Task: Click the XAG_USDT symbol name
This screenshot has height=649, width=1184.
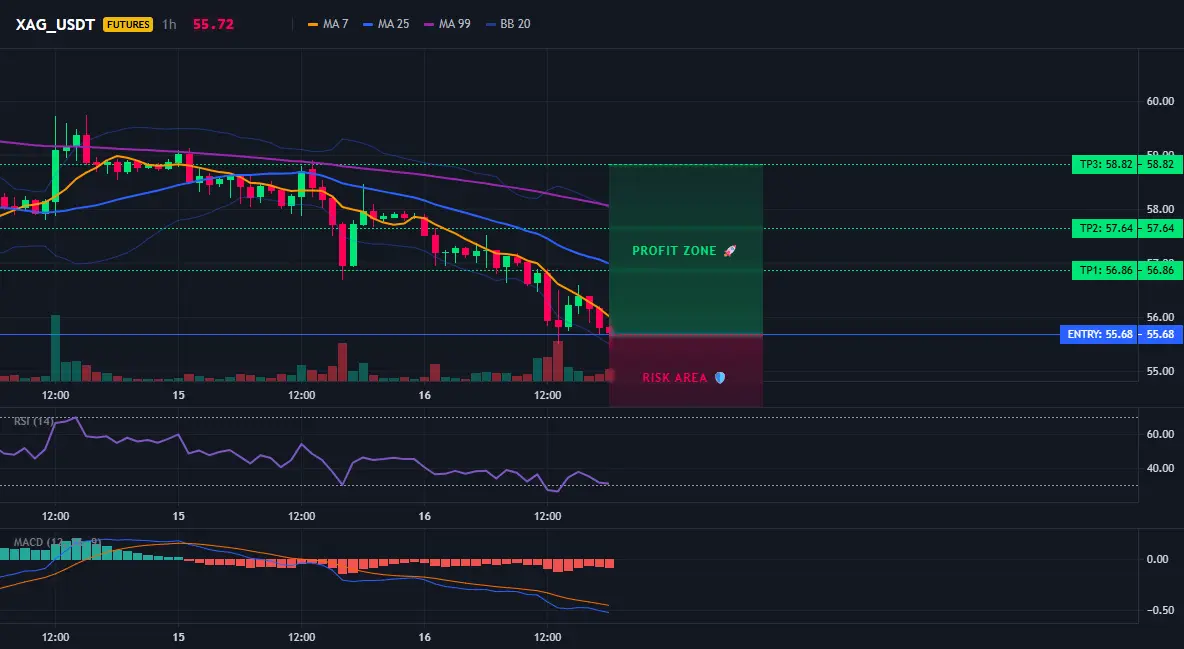Action: tap(55, 24)
